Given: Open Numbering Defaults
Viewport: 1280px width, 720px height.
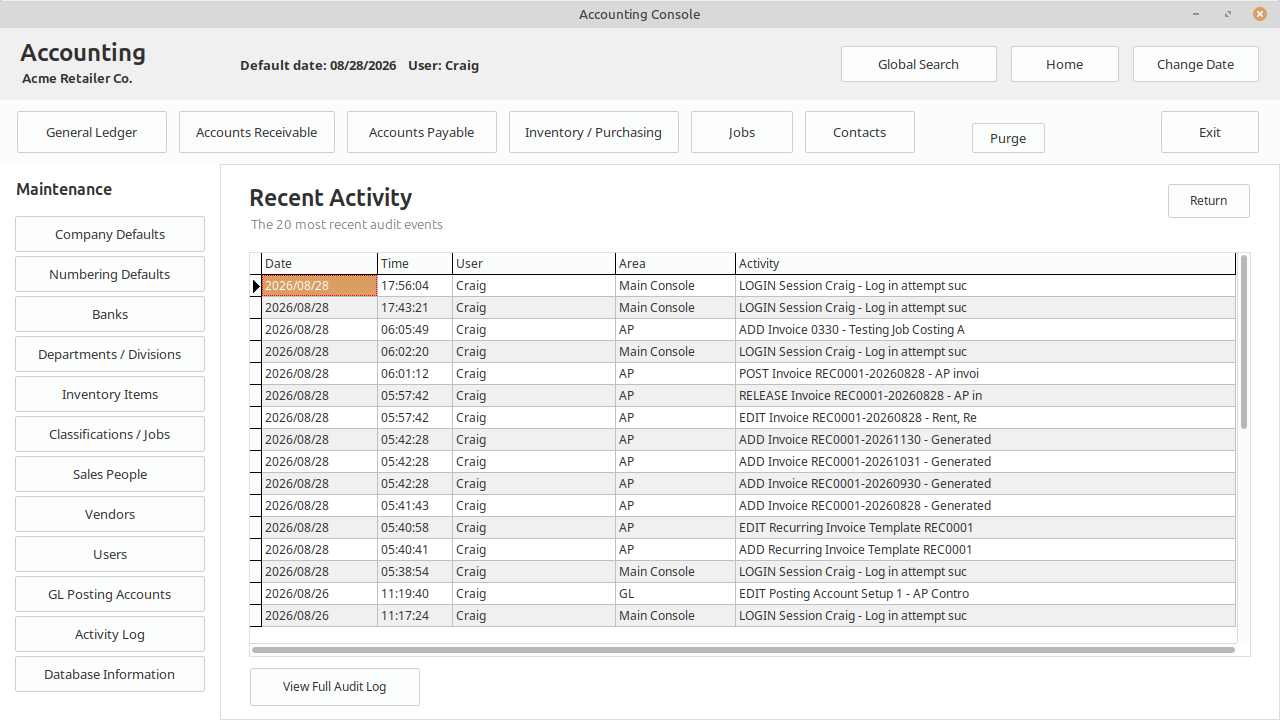Looking at the screenshot, I should pos(110,274).
